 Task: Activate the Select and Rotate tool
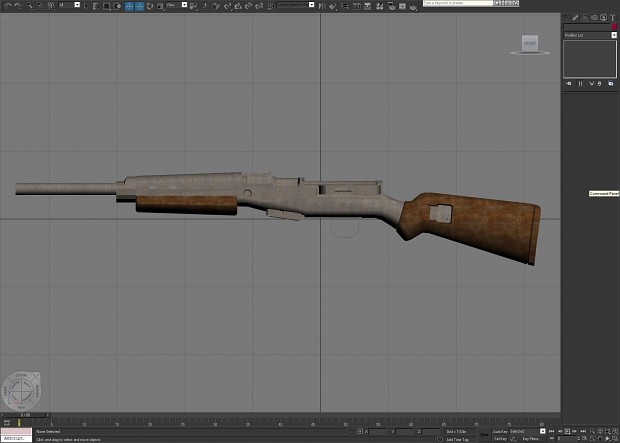(x=149, y=6)
